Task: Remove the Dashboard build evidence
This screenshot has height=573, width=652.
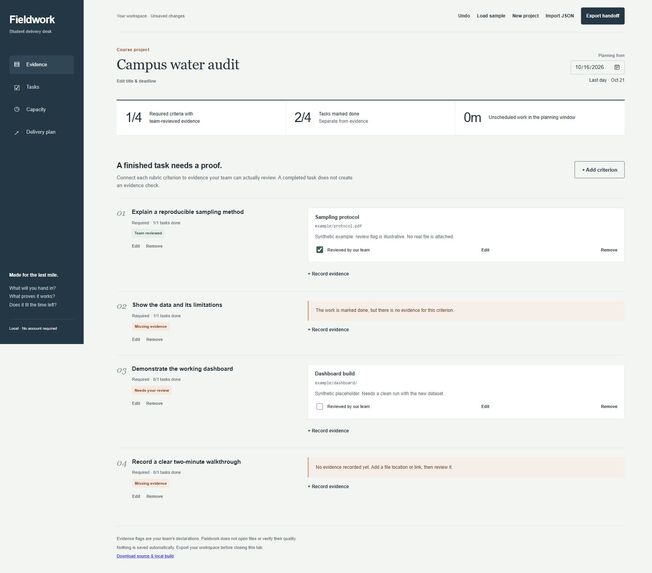Action: 609,406
